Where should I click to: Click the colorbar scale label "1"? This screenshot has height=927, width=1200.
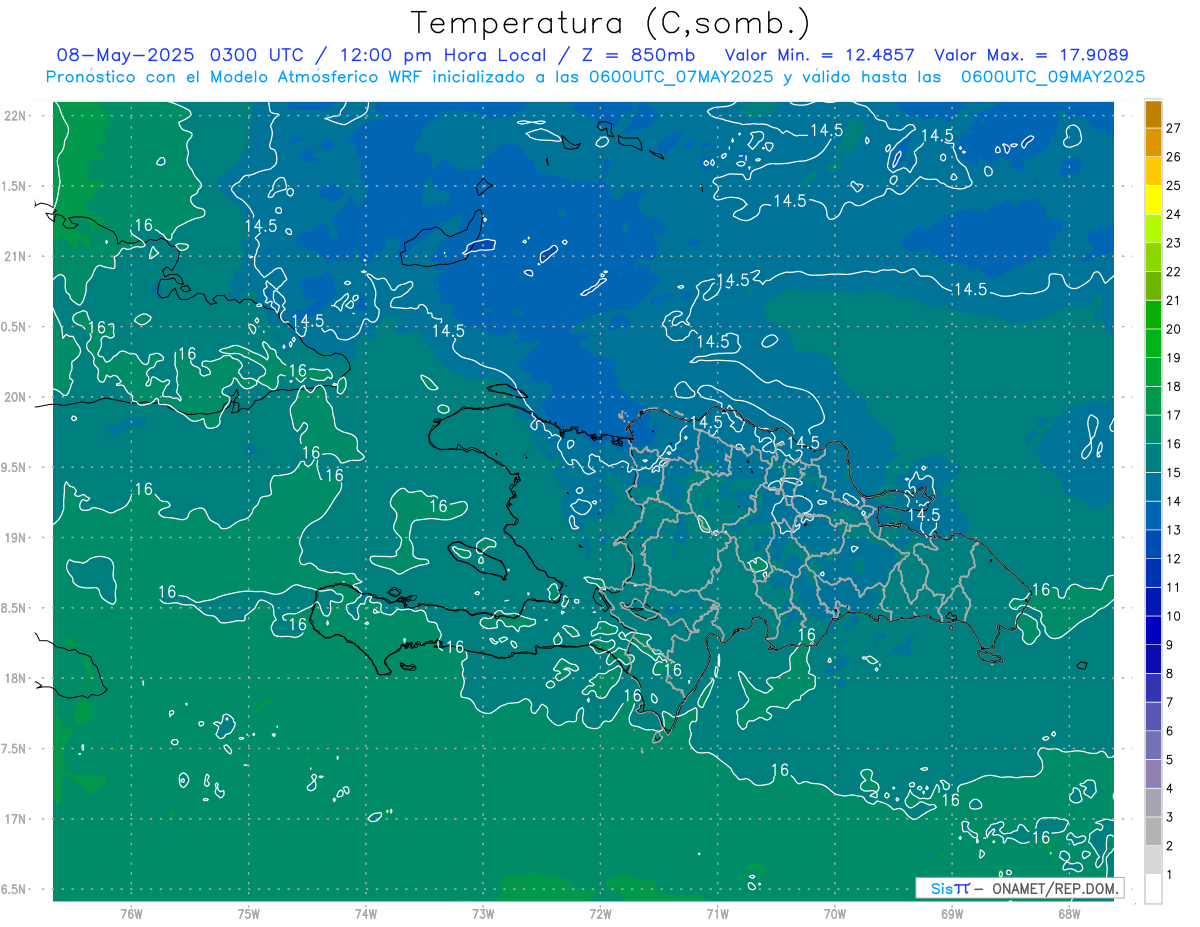click(1170, 874)
